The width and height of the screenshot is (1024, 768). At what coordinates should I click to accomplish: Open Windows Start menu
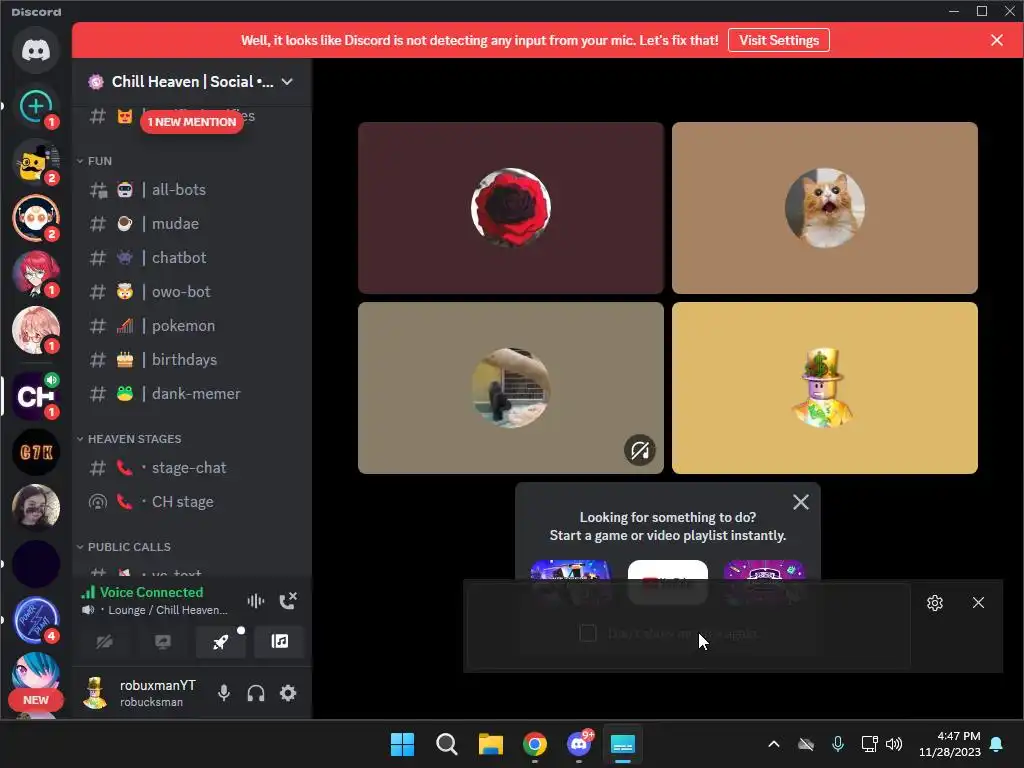402,744
